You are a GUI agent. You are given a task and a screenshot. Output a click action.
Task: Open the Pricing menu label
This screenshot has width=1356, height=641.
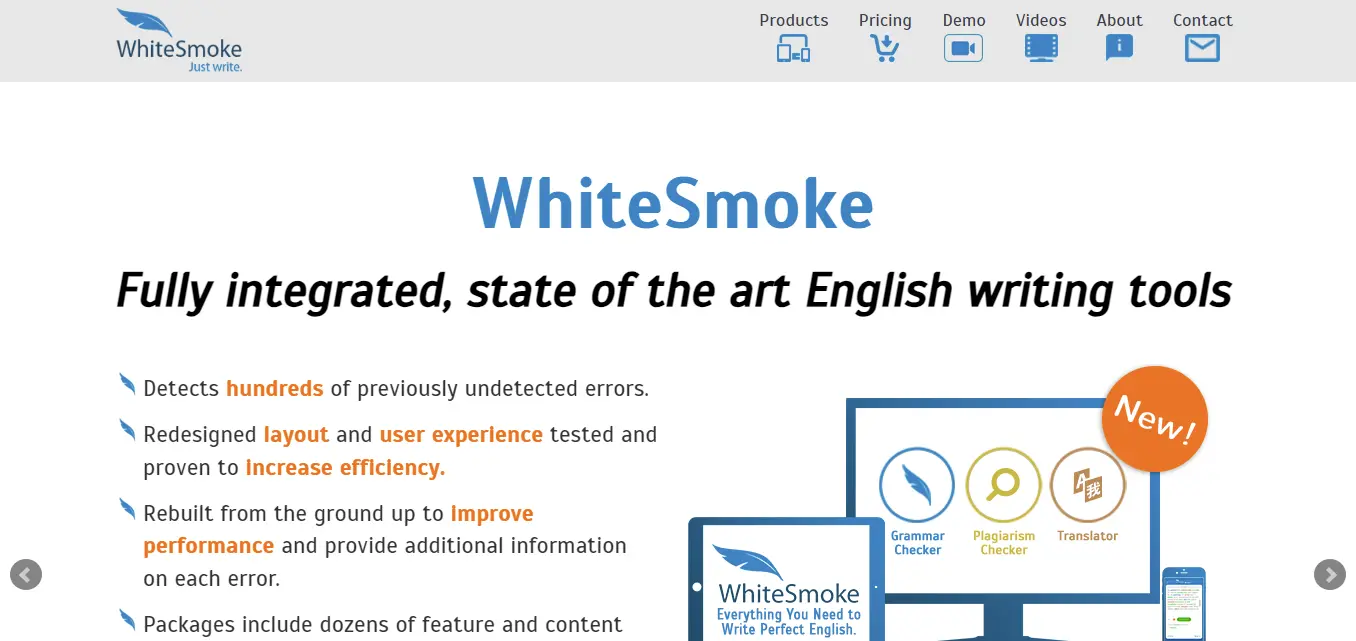click(885, 20)
